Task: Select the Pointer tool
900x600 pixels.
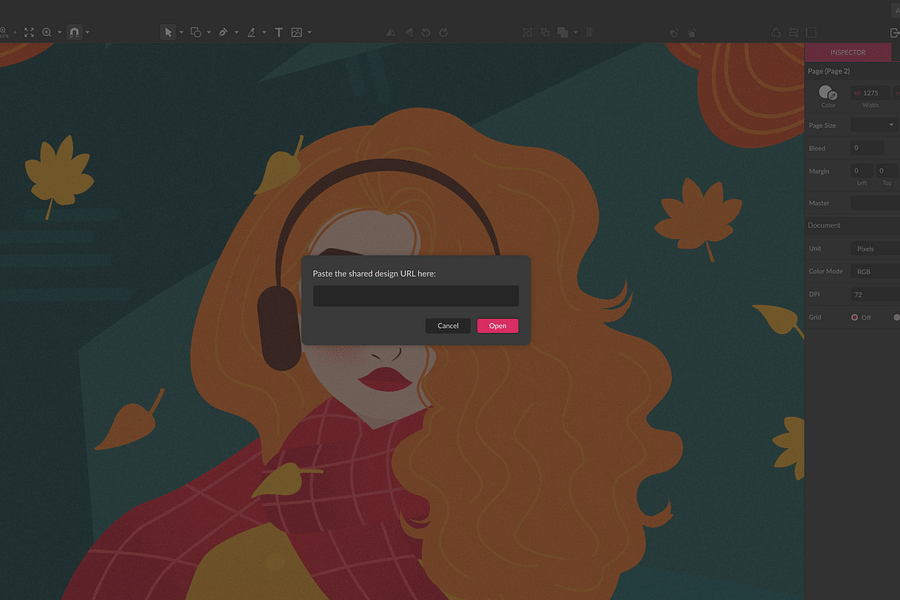Action: pyautogui.click(x=168, y=32)
